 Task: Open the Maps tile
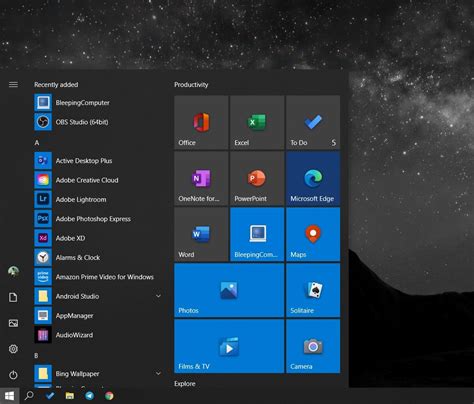coord(313,234)
